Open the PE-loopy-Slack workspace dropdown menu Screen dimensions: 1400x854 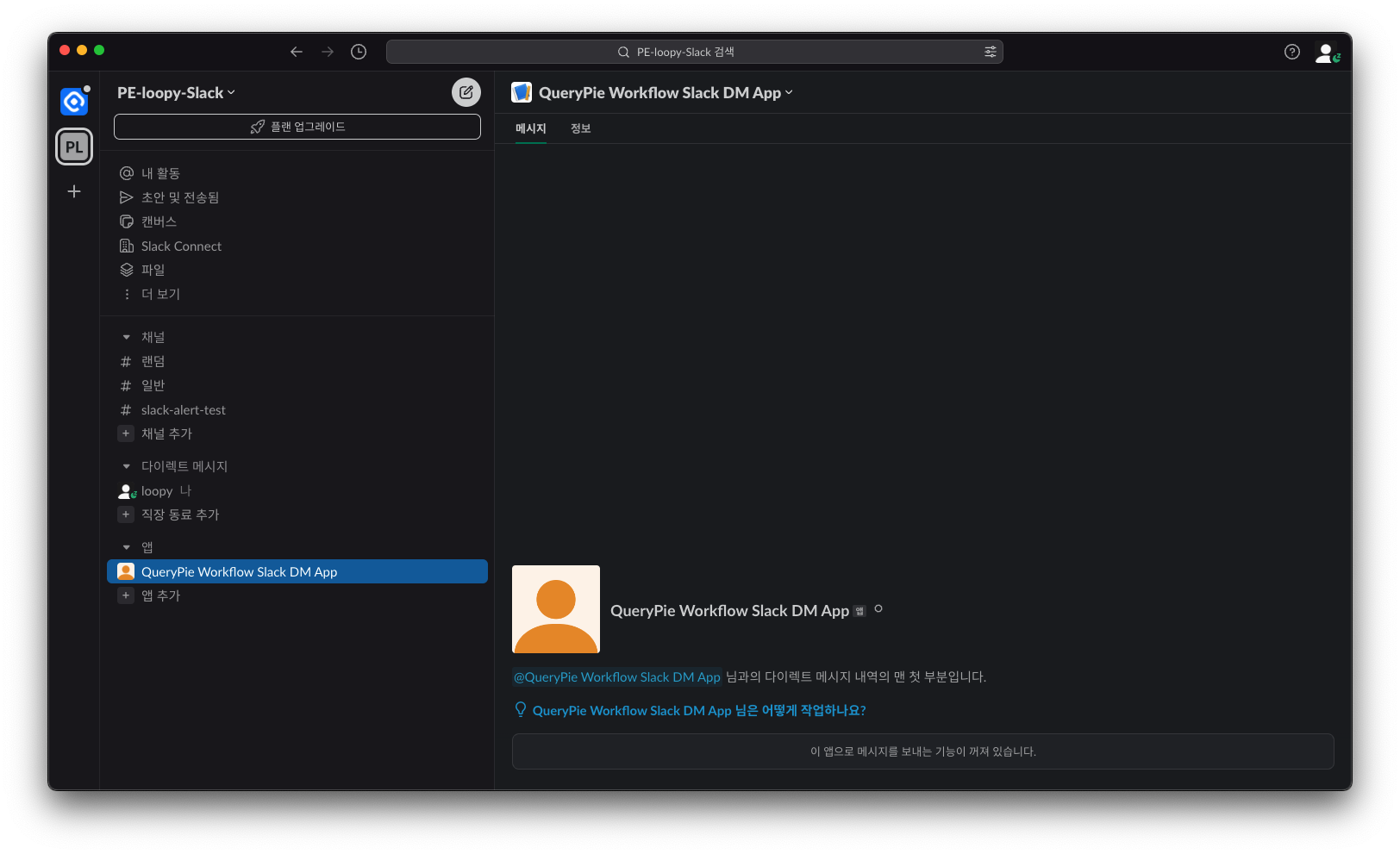(x=176, y=93)
